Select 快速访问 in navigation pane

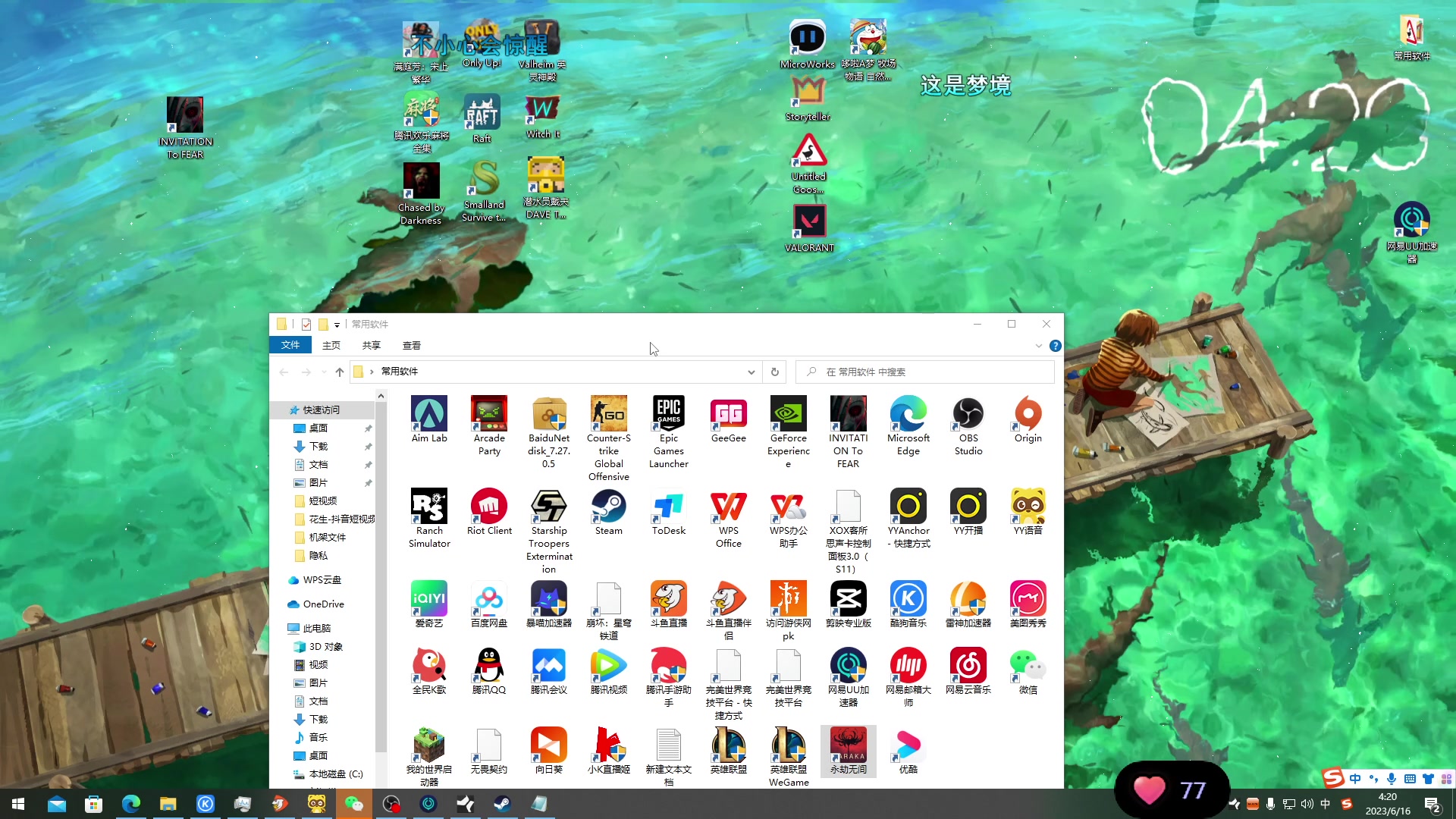tap(322, 409)
